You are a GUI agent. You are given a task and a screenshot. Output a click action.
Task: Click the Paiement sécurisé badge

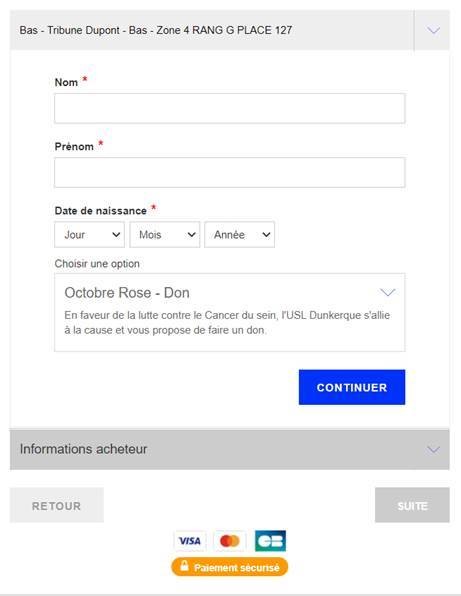(230, 567)
